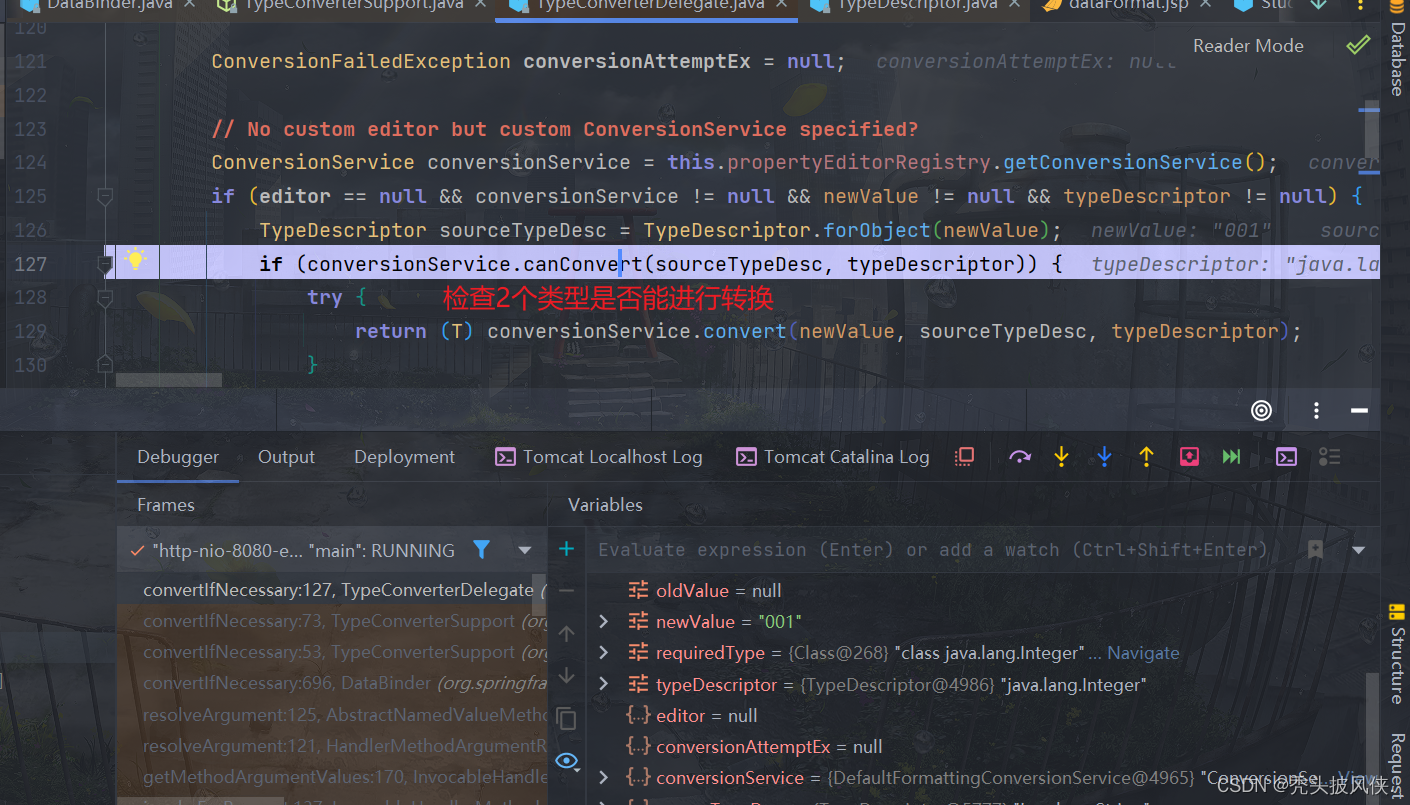Click the copy icon in Variables sidebar
The height and width of the screenshot is (805, 1410).
[566, 719]
